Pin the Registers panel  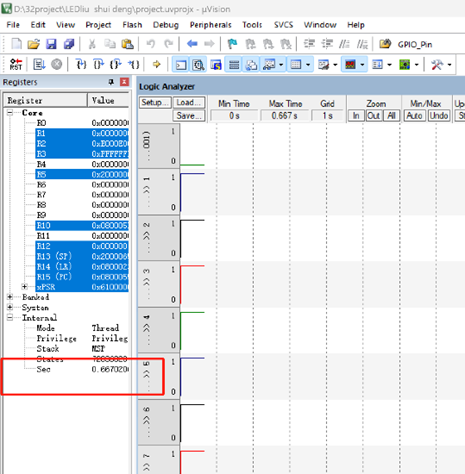[x=111, y=82]
